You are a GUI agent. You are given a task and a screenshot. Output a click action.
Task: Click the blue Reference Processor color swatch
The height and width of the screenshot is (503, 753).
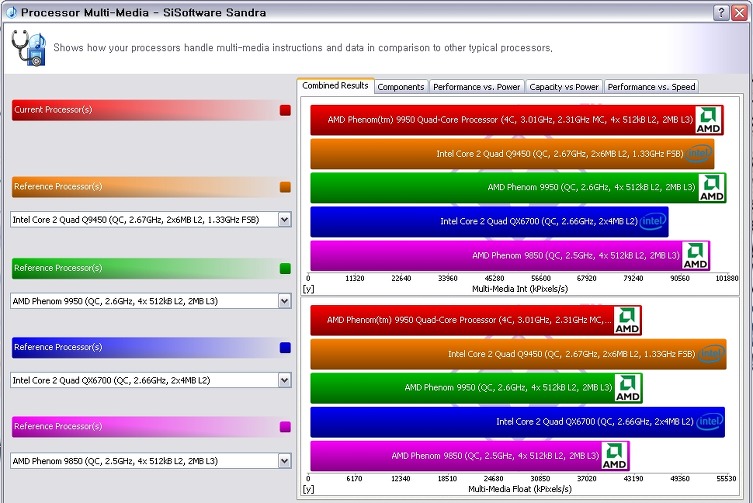pos(285,348)
